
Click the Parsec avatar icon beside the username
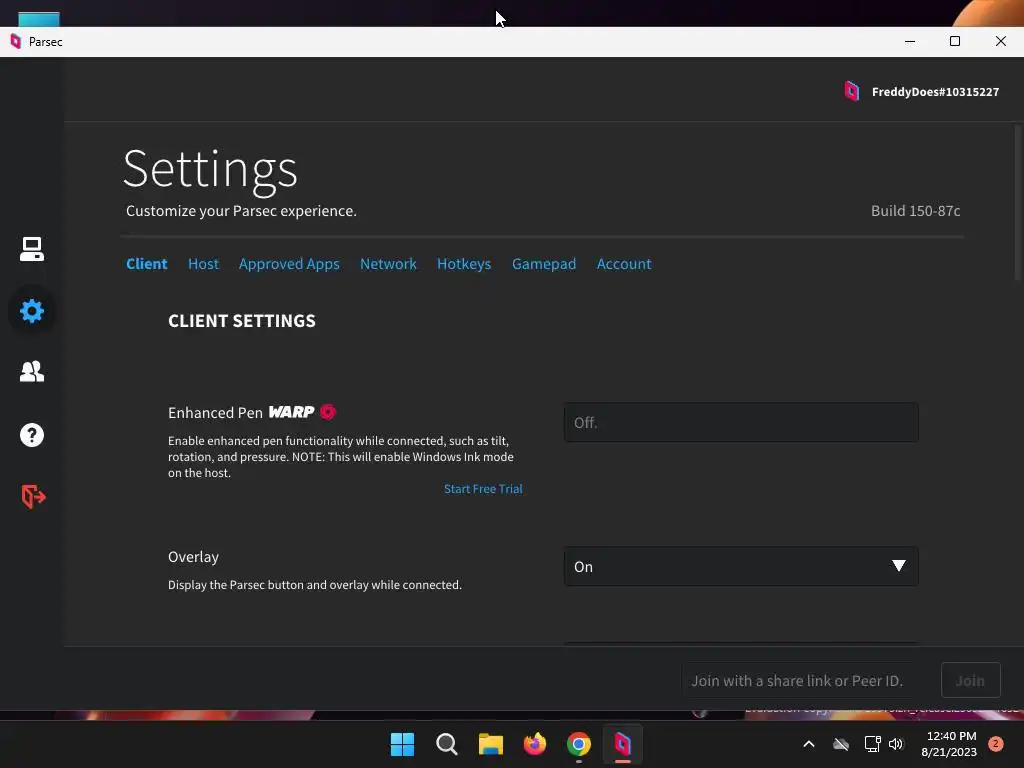click(x=852, y=91)
